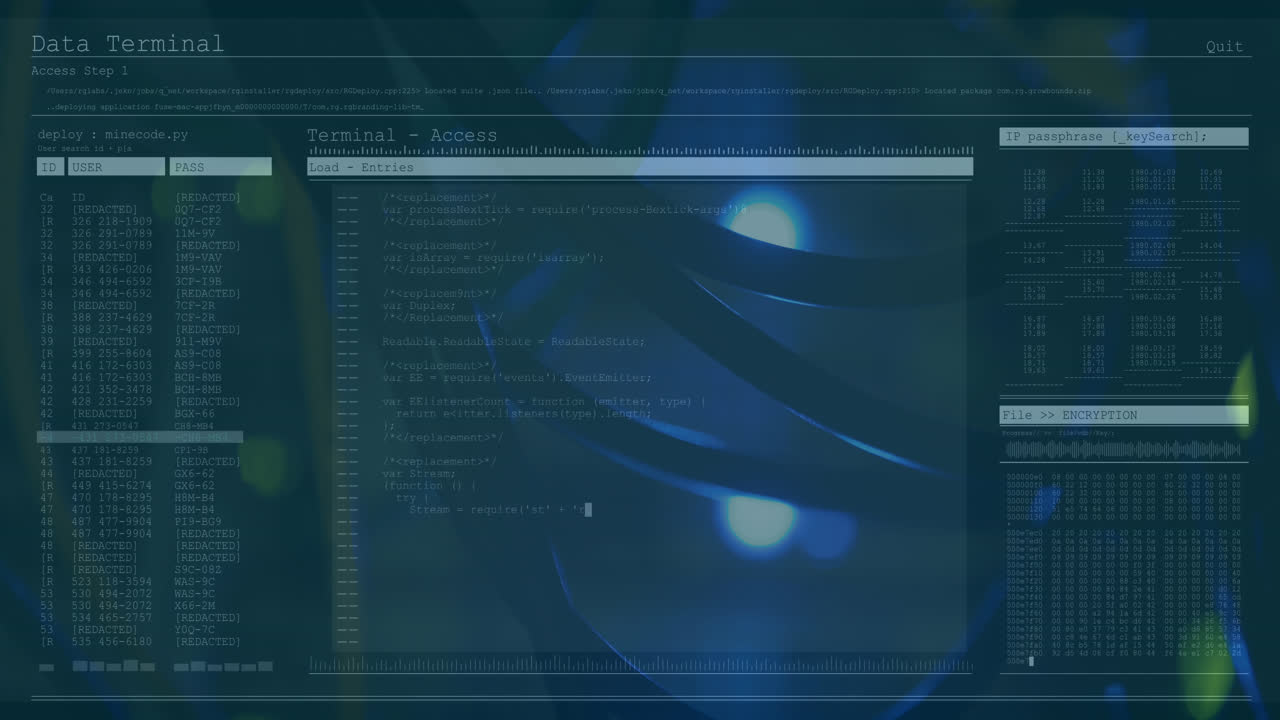Select the Access Step 1 menu item
1280x720 pixels.
click(x=79, y=70)
